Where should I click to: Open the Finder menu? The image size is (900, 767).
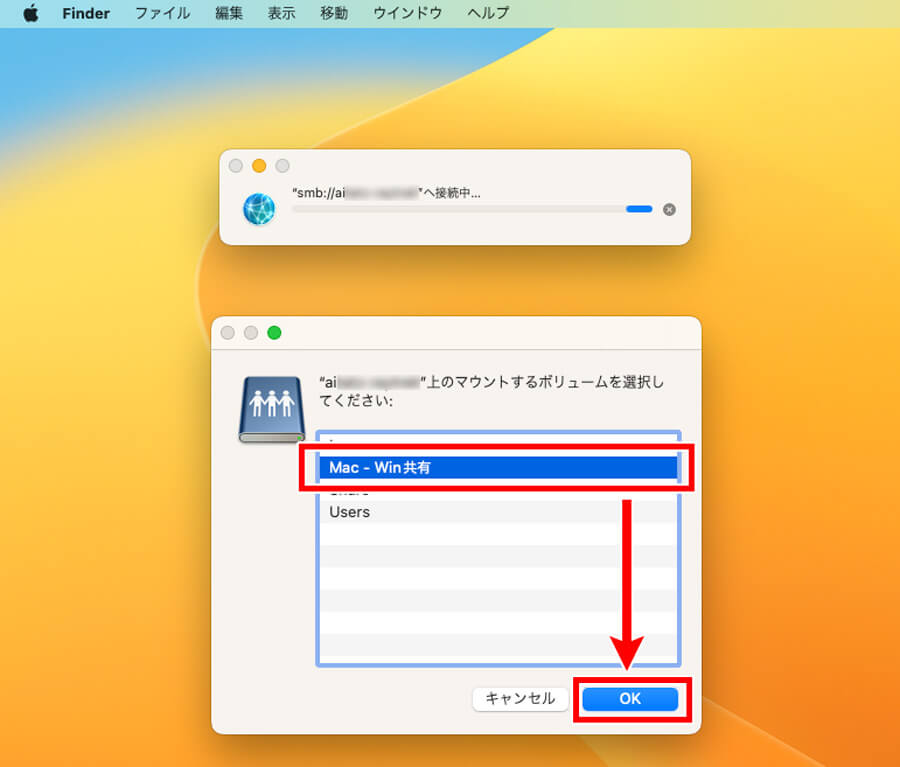(86, 13)
